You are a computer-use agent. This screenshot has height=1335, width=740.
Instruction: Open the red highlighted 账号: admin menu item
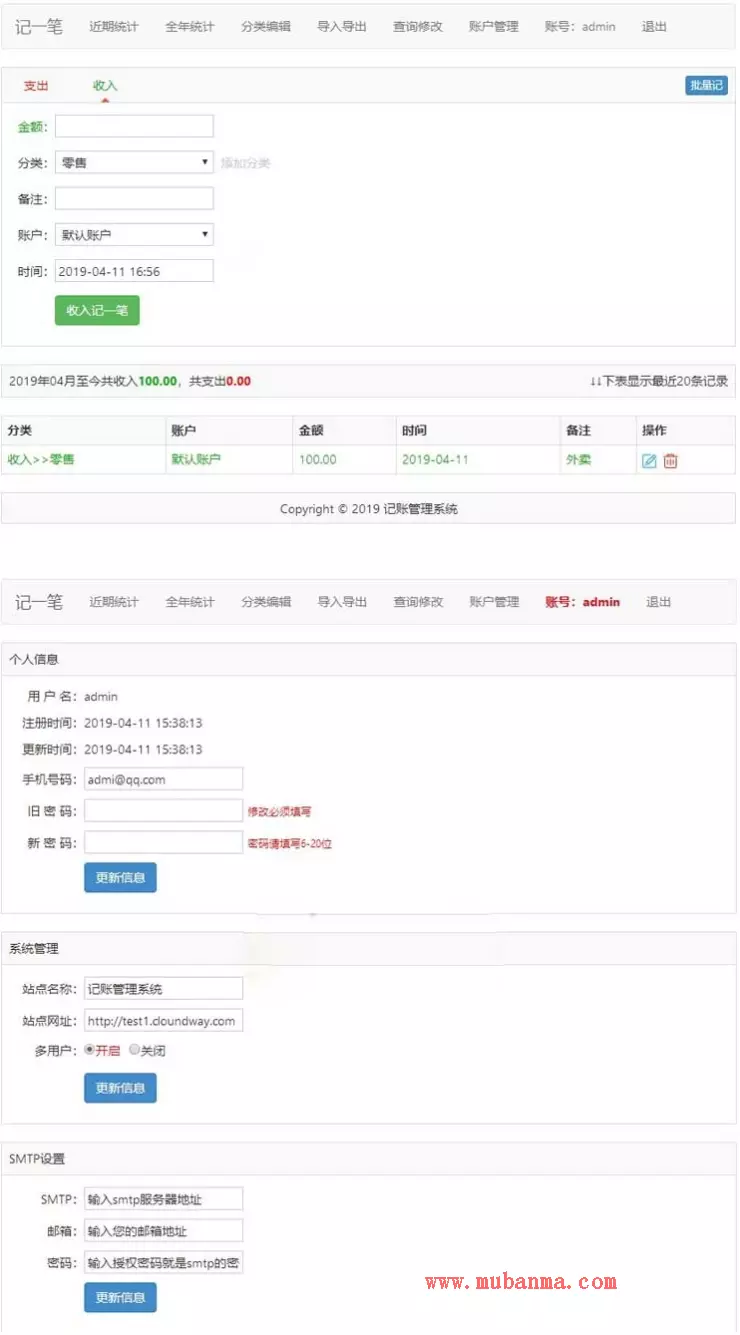pos(582,602)
